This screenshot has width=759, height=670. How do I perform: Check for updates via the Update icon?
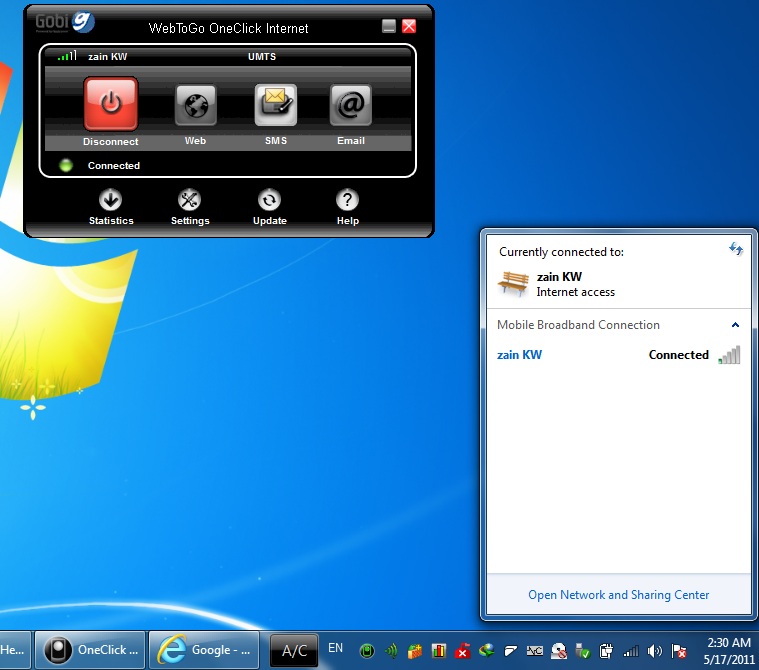(x=269, y=199)
